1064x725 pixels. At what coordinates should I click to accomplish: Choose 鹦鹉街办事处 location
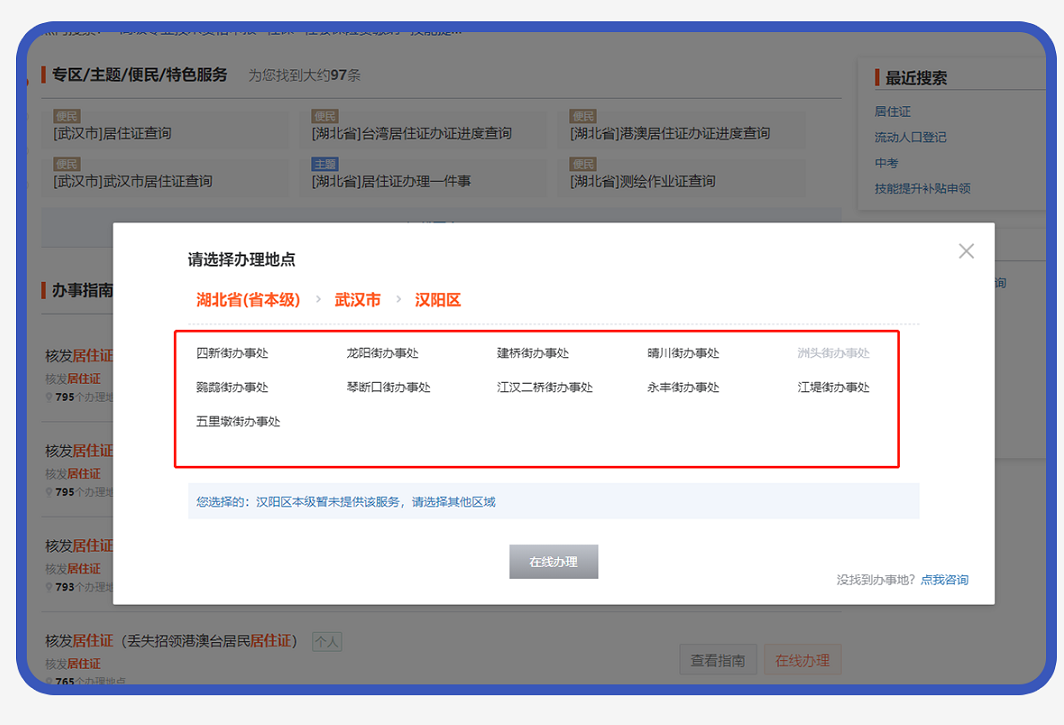pyautogui.click(x=232, y=387)
